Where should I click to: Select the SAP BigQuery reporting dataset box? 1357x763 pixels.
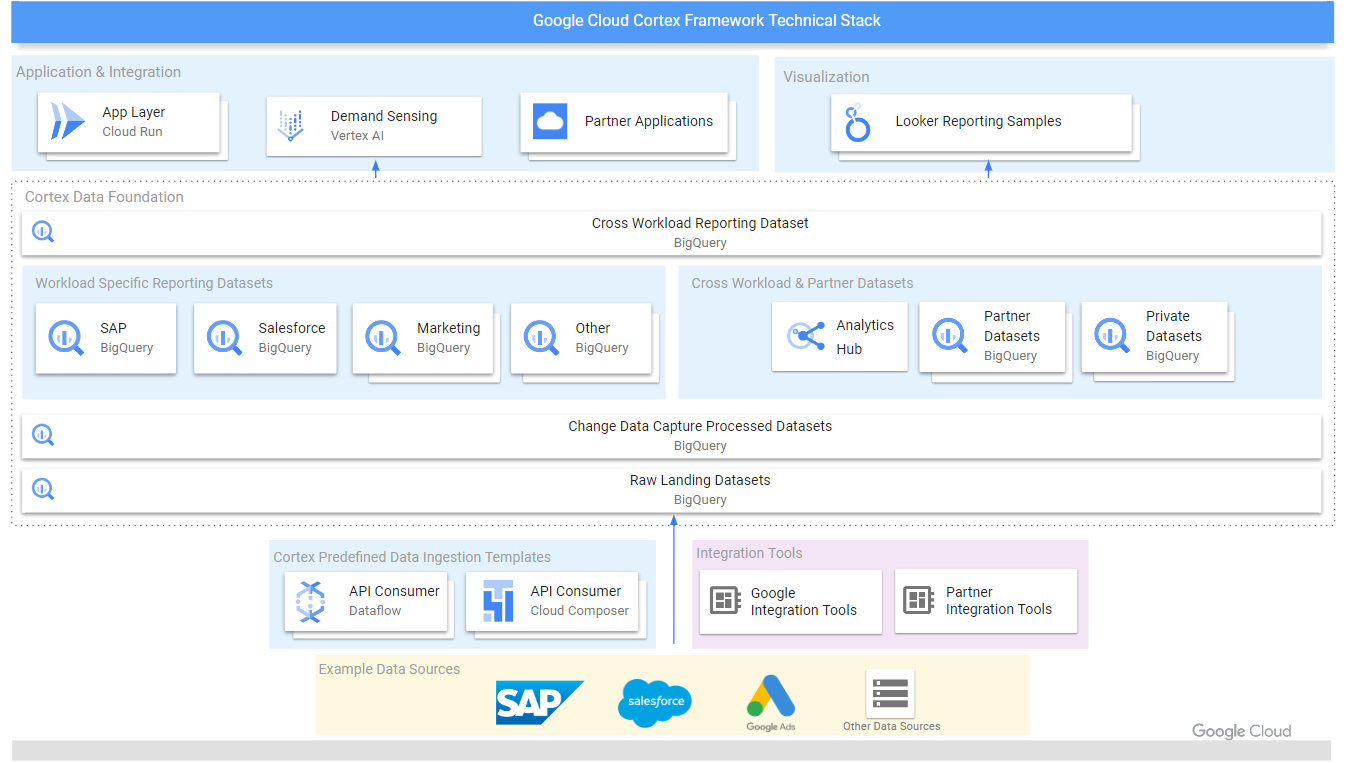pos(105,338)
